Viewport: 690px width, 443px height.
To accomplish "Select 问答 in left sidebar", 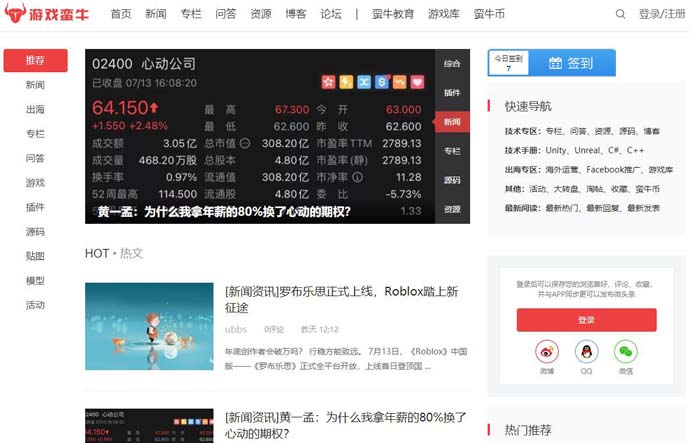I will click(35, 158).
